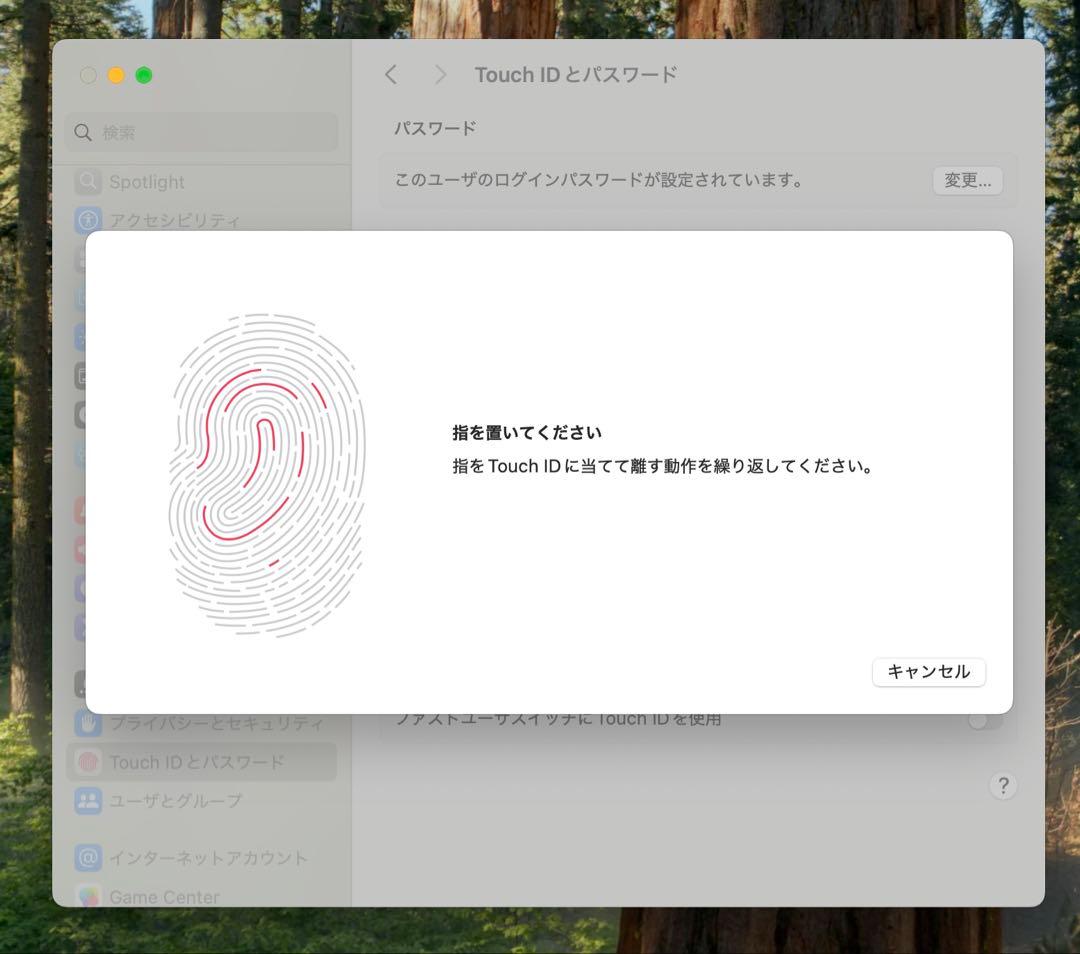Click the プライバシーとセキュリティ hand icon

[x=88, y=722]
